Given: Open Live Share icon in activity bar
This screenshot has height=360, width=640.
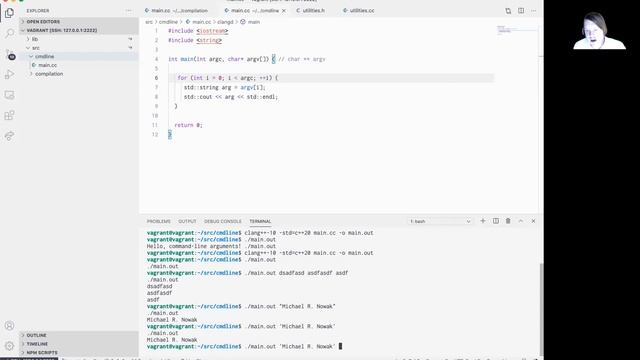Looking at the screenshot, I should coord(9,136).
